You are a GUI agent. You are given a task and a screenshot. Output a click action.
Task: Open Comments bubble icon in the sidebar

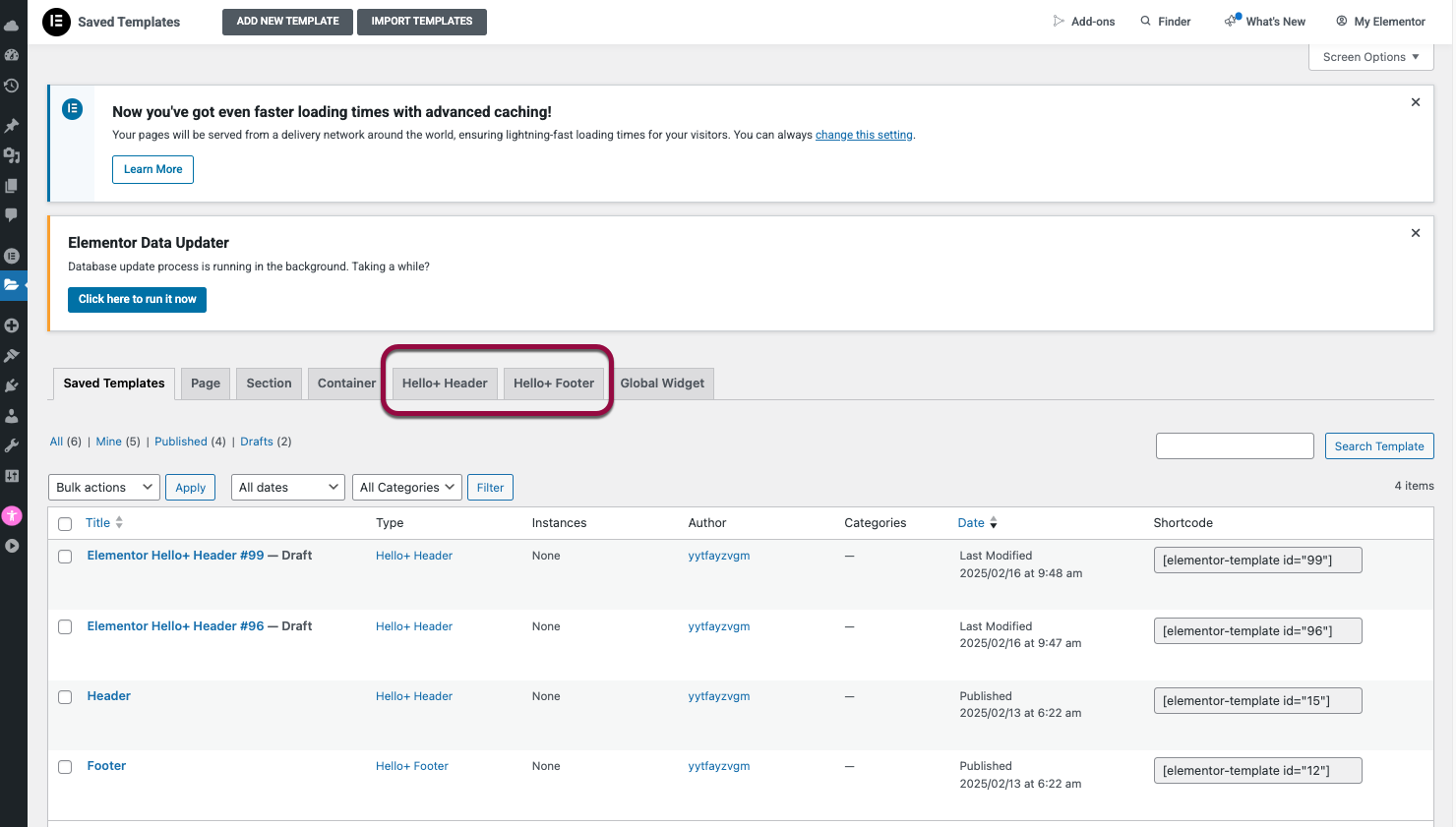12,214
